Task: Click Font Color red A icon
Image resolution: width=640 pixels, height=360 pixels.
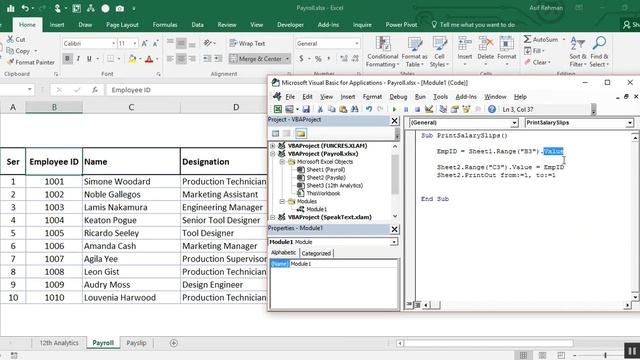Action: tap(149, 59)
